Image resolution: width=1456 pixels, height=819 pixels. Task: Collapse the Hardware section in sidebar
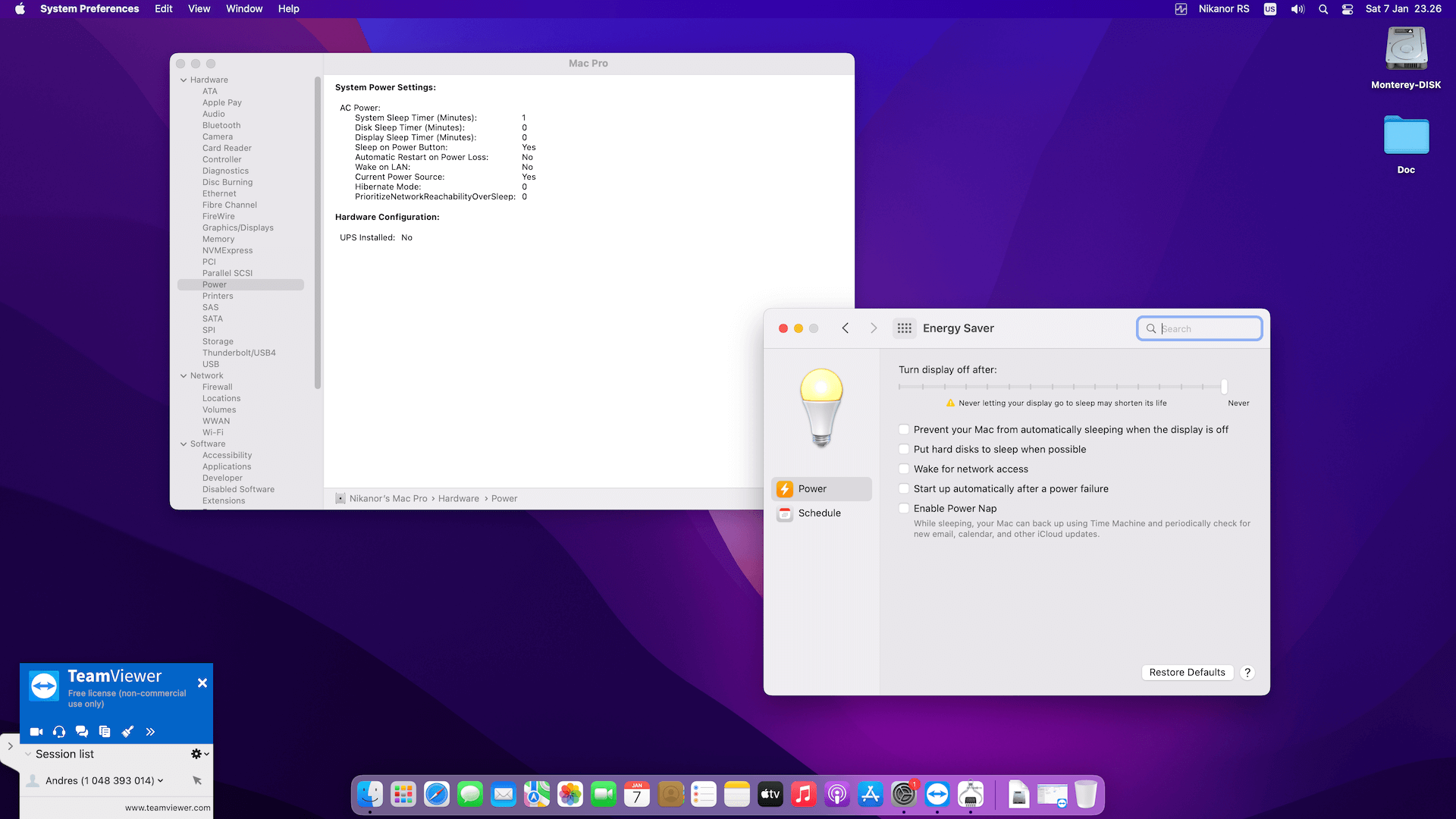click(184, 80)
